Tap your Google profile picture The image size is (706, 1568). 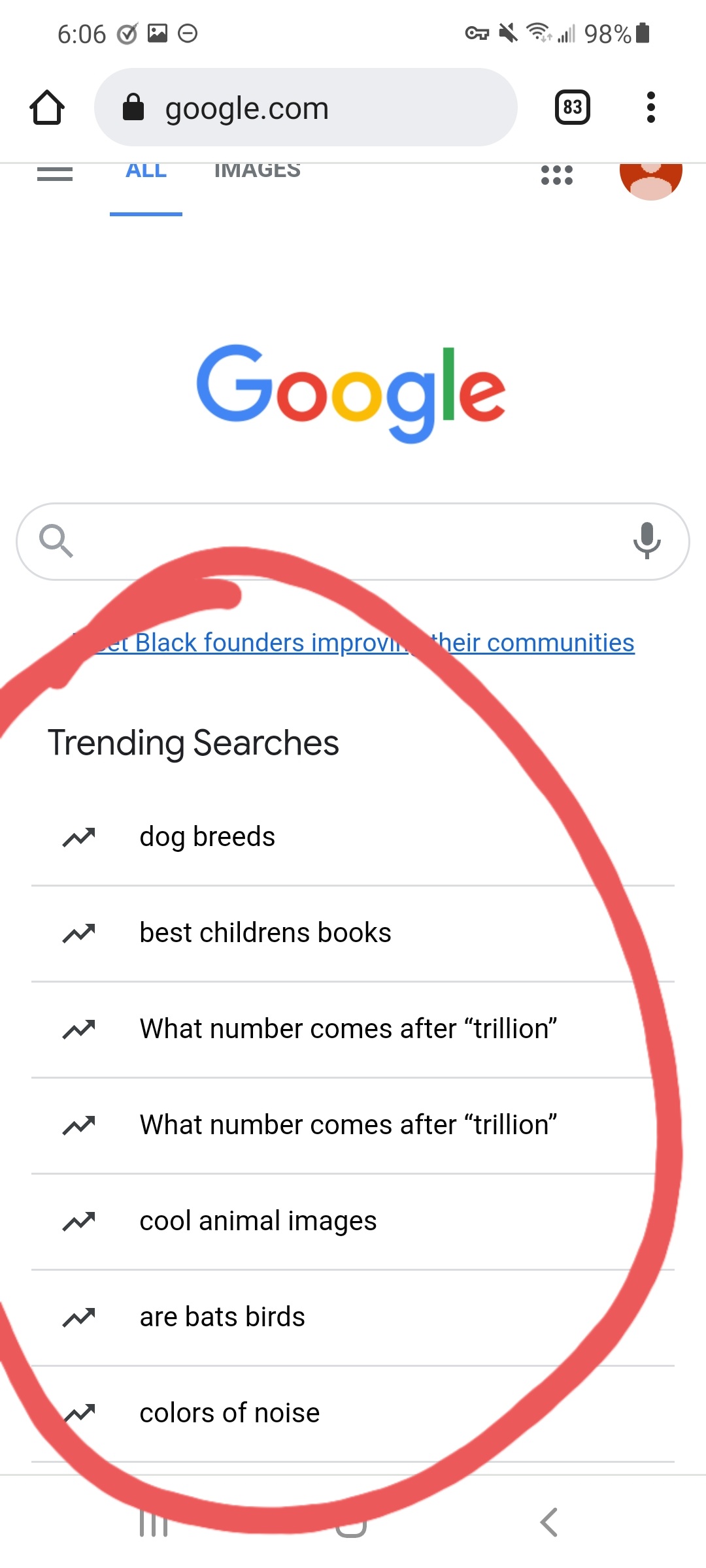[651, 175]
